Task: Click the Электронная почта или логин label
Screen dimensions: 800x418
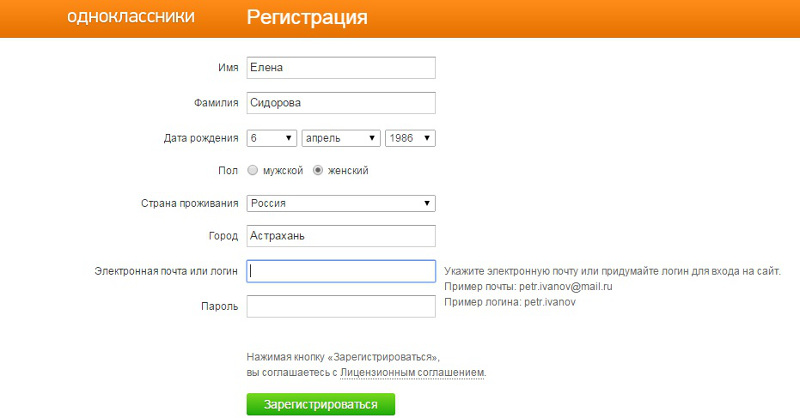Action: pyautogui.click(x=166, y=271)
